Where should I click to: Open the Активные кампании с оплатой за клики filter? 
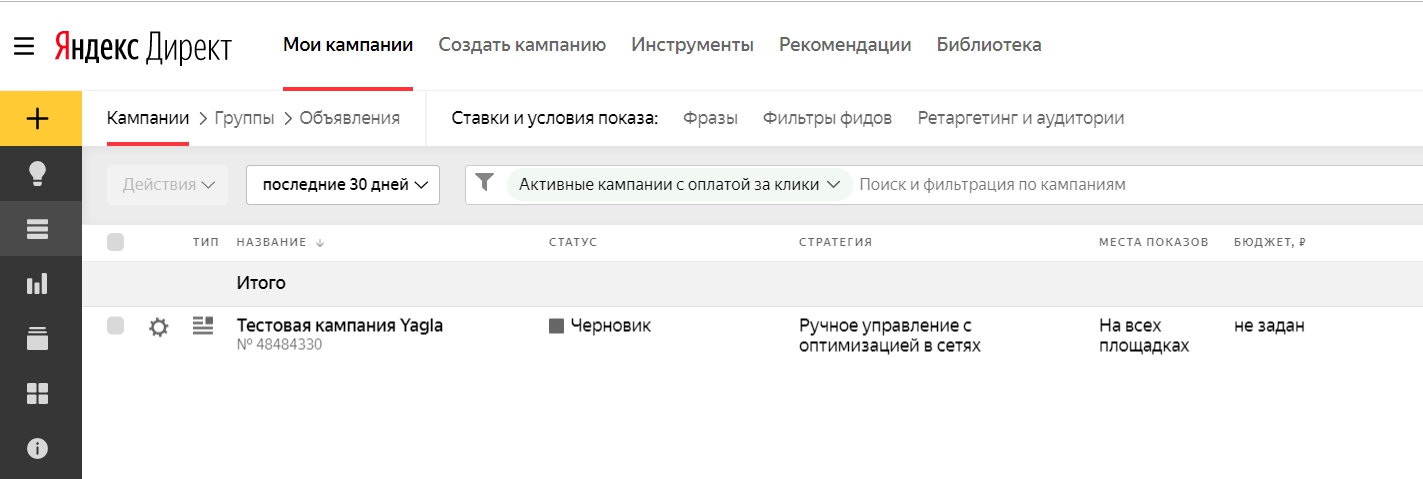(x=679, y=184)
